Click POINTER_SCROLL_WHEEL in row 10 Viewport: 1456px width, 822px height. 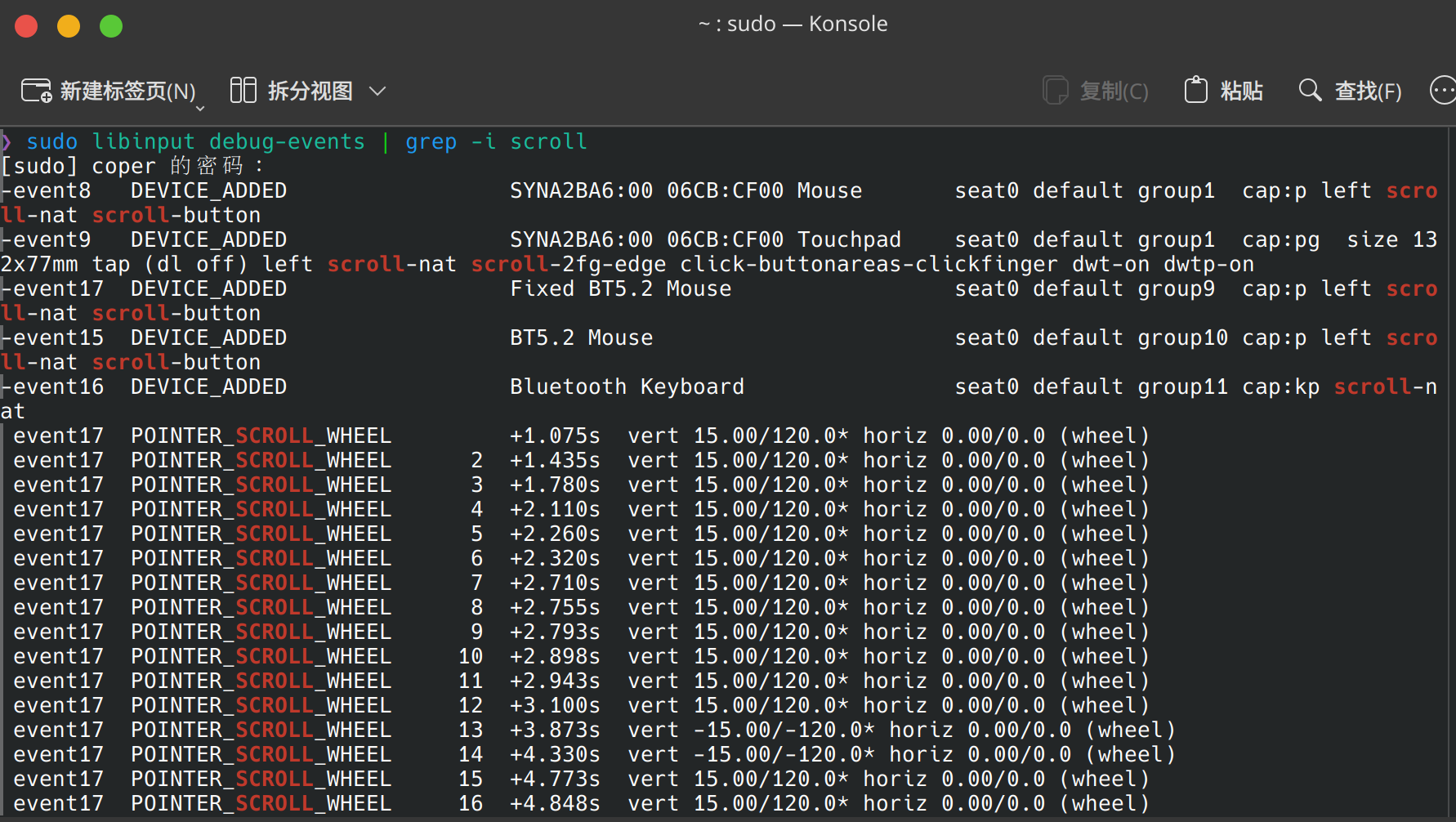pyautogui.click(x=261, y=656)
